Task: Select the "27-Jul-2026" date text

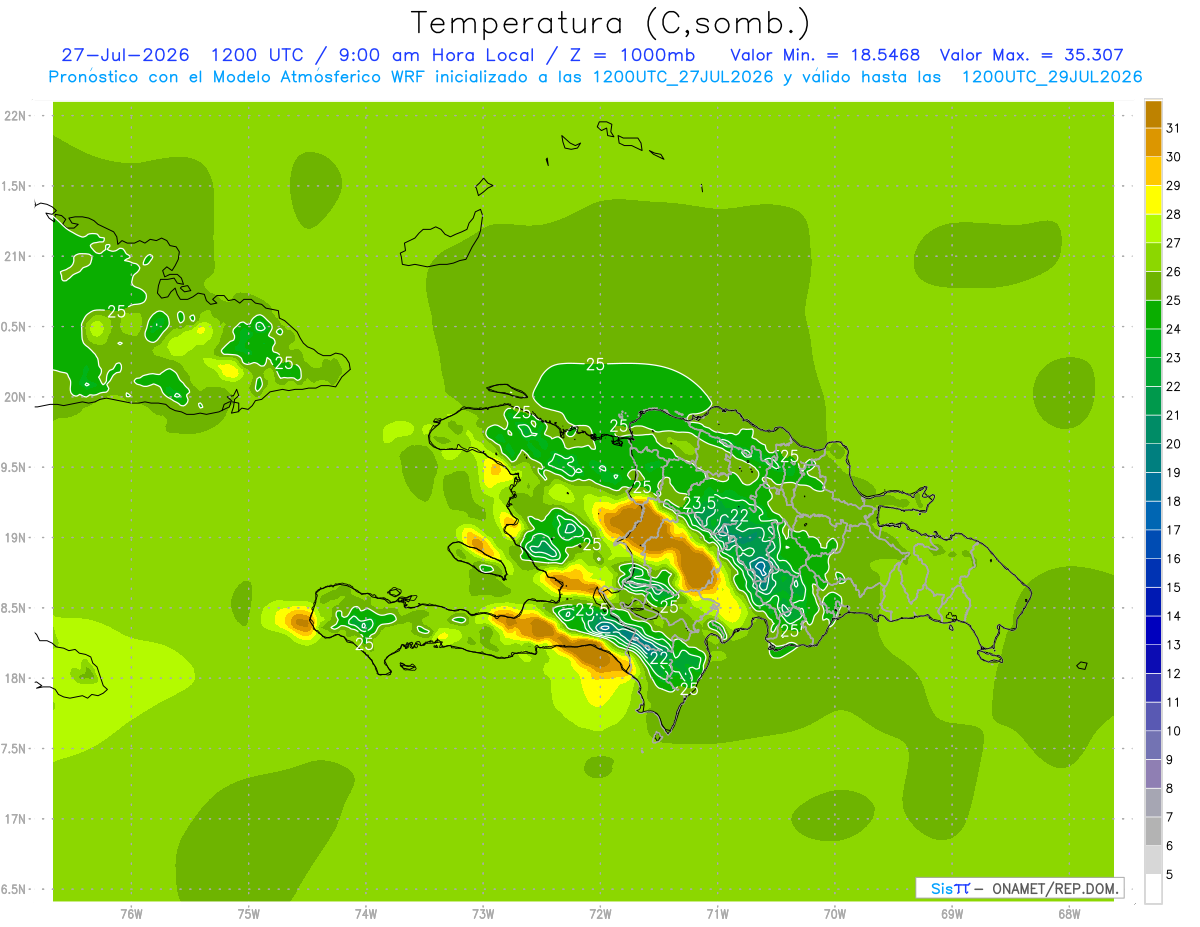Action: (125, 55)
